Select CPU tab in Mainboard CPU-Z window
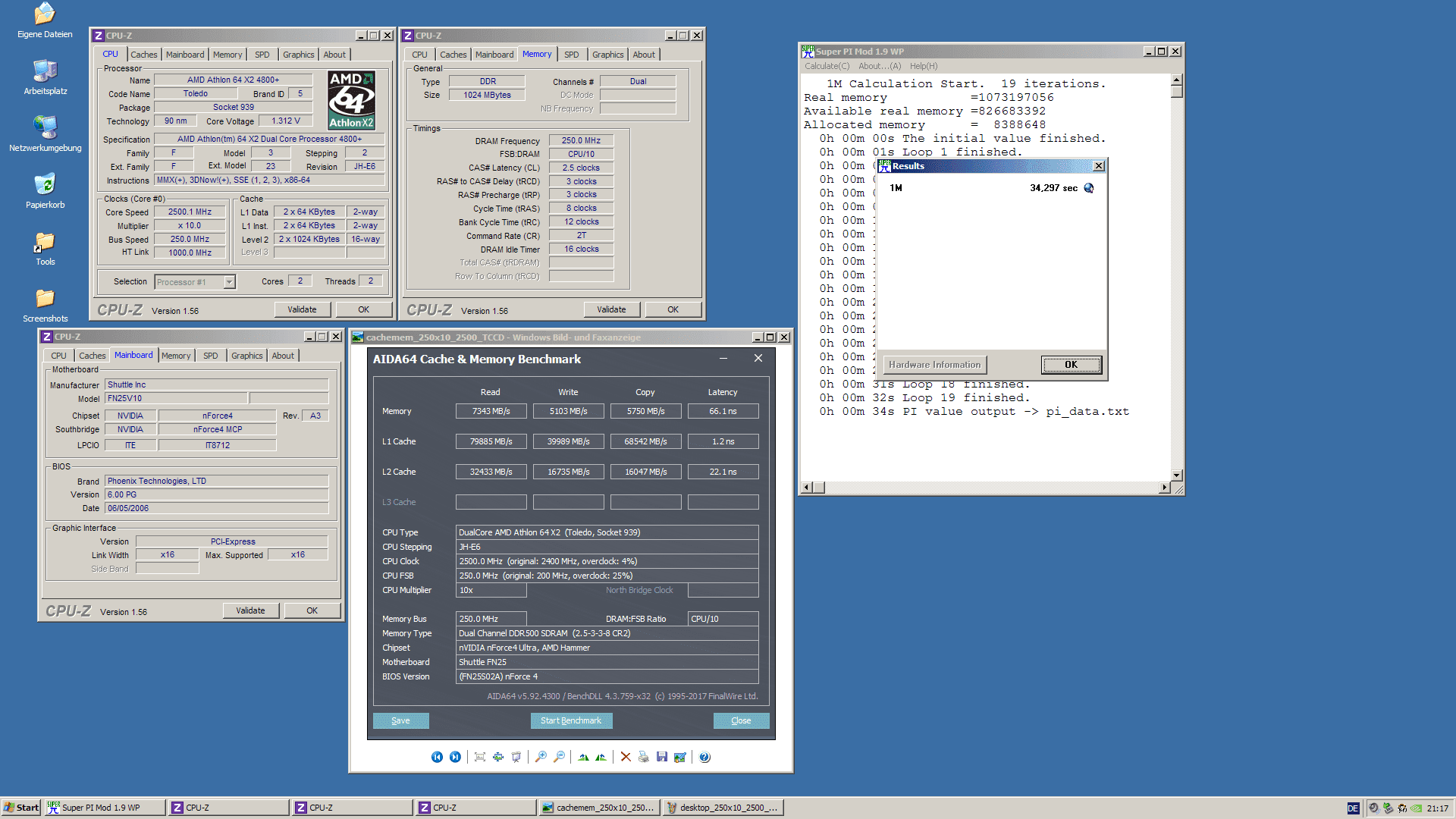Viewport: 1456px width, 819px height. (58, 356)
